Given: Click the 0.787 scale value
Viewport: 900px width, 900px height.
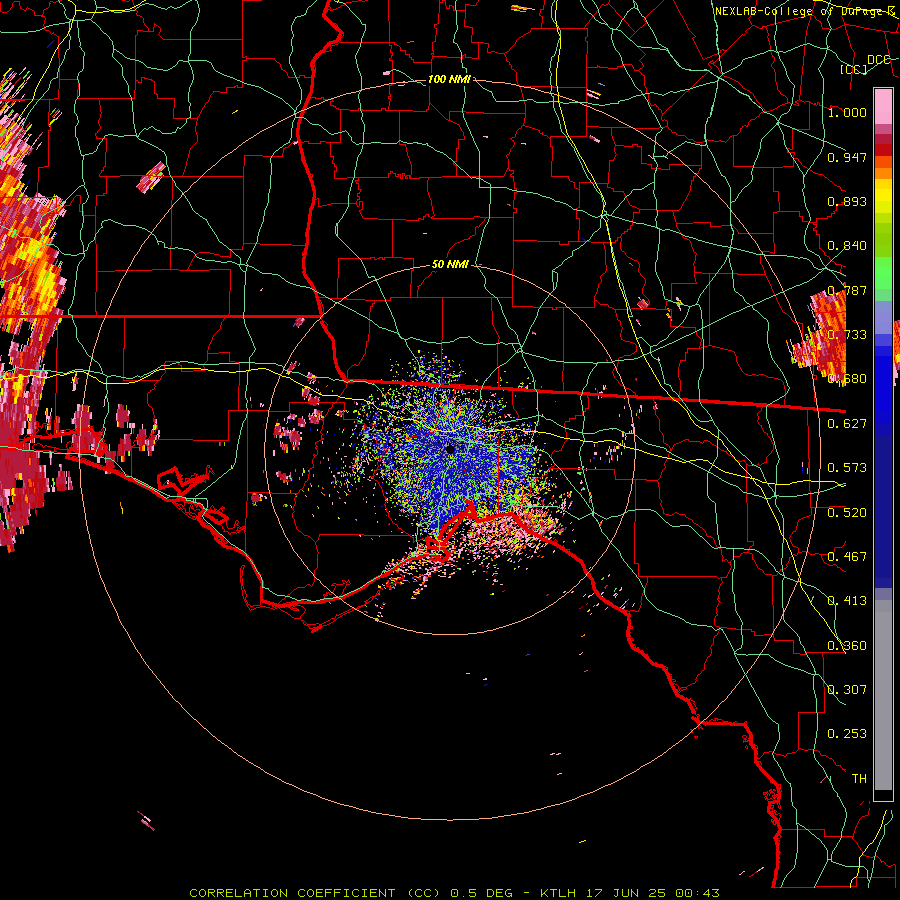Looking at the screenshot, I should tap(847, 290).
